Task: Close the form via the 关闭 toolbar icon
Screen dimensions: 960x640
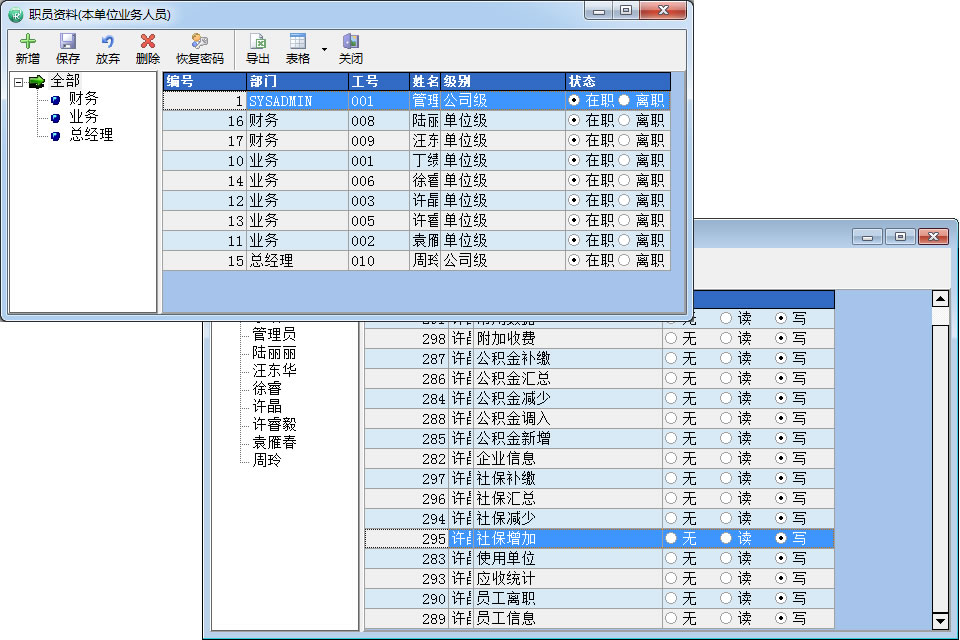Action: point(350,48)
